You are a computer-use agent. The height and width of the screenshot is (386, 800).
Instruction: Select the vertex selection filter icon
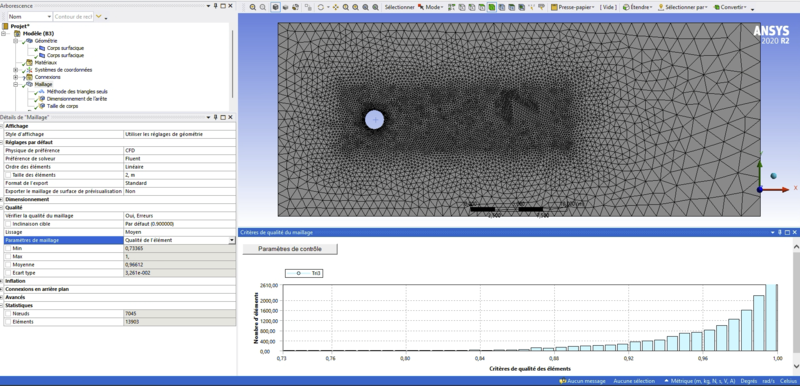[462, 7]
